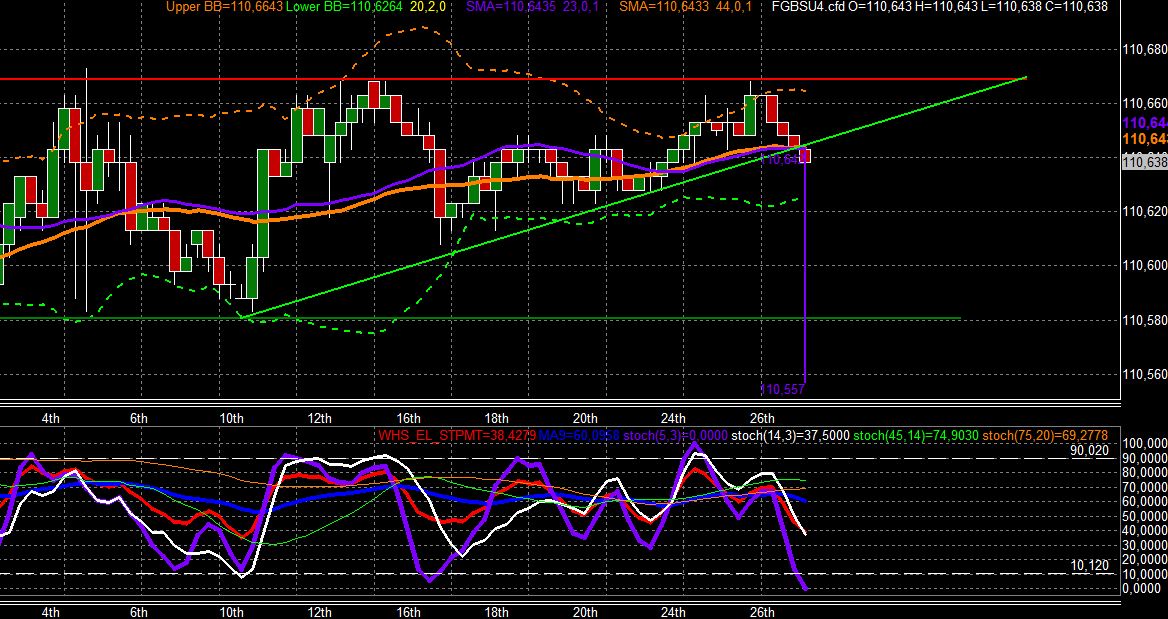This screenshot has height=619, width=1168.
Task: Click the purple SMA price tag on the axis
Action: (x=1145, y=123)
